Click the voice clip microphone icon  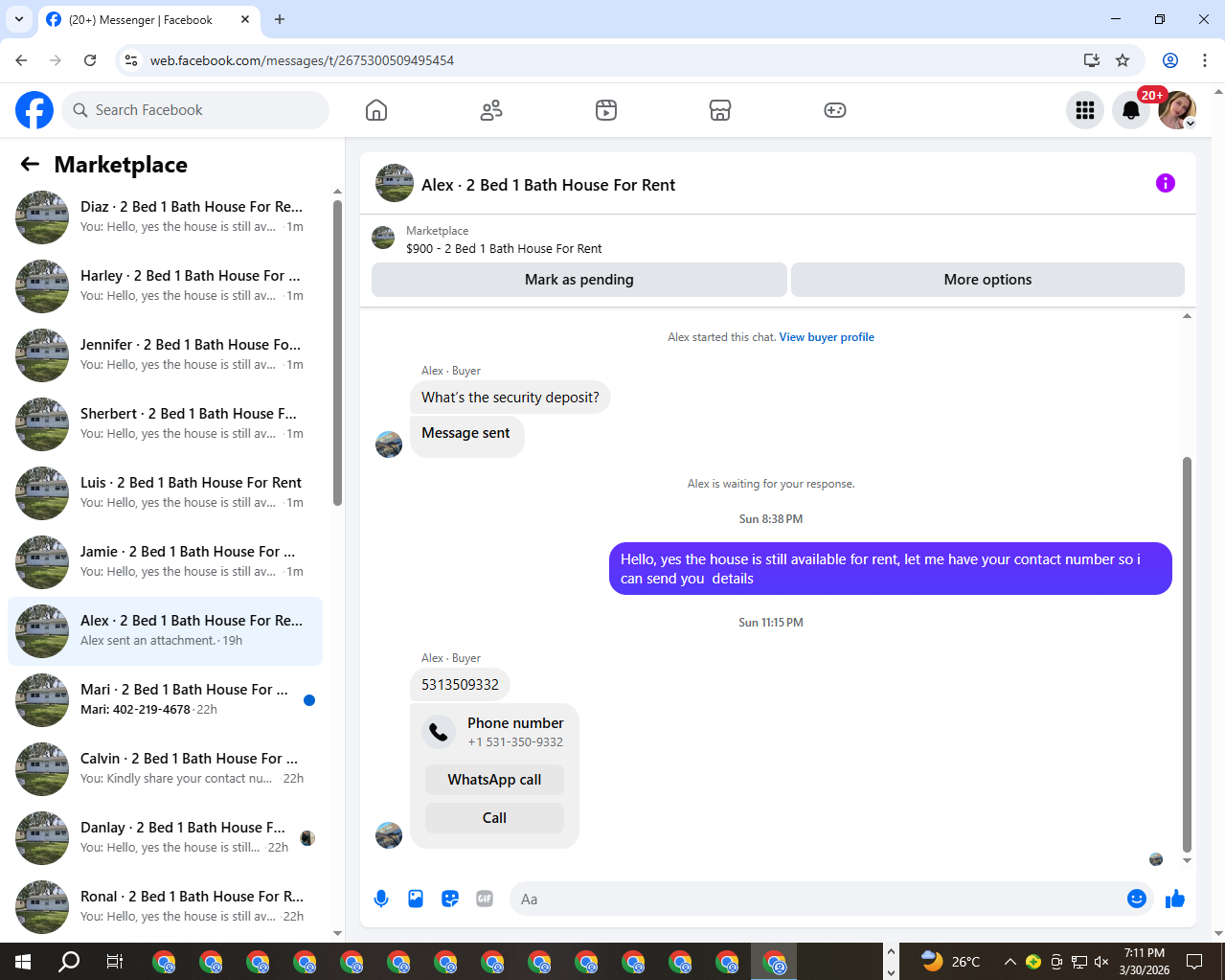[x=381, y=899]
